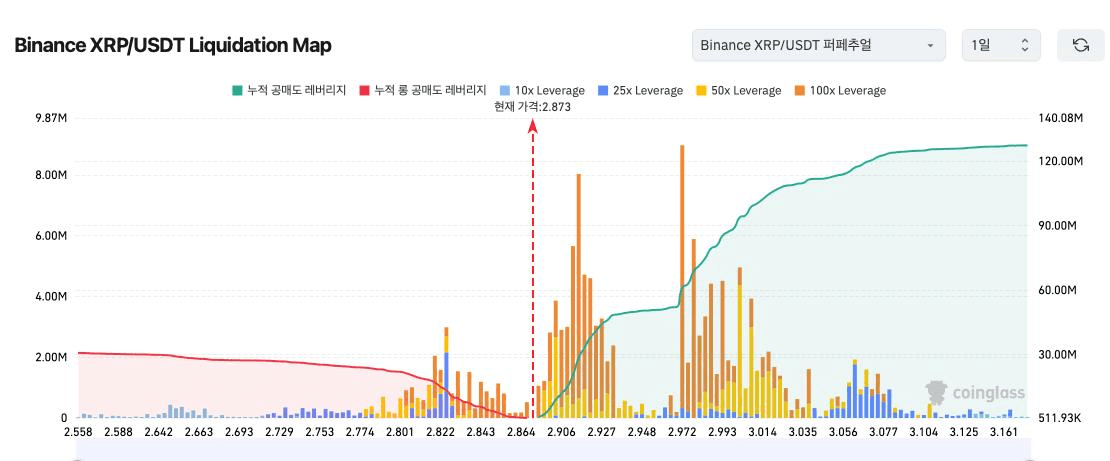Viewport: 1110px width, 461px height.
Task: Click the 2.801 price axis label
Action: pyautogui.click(x=401, y=432)
